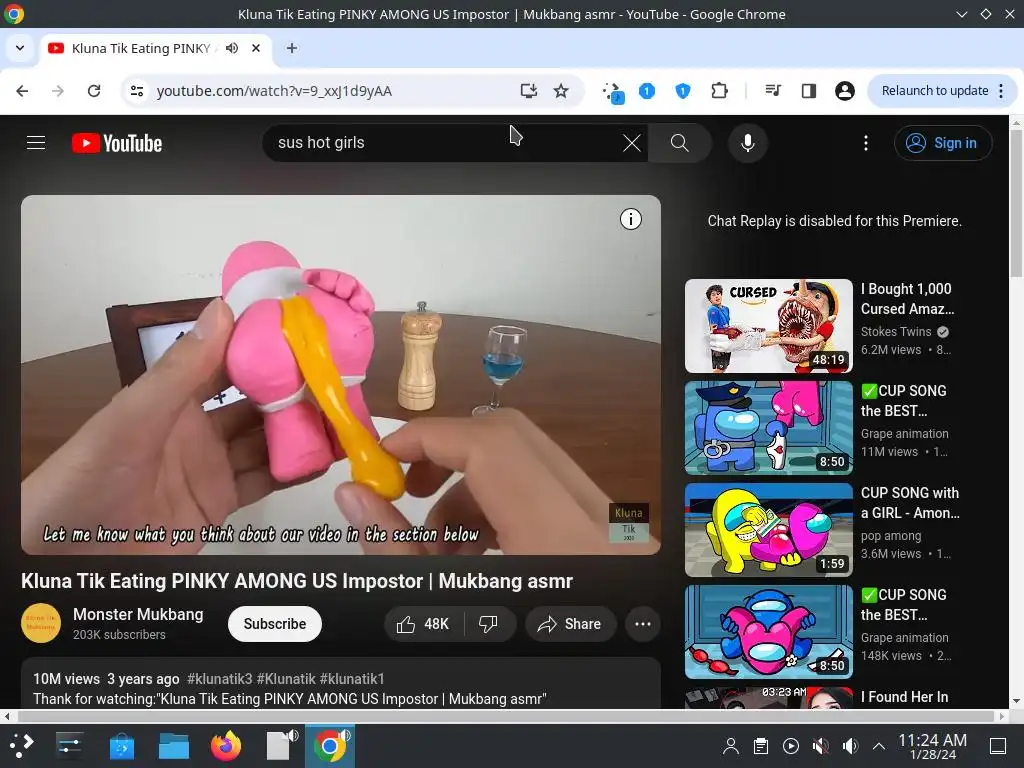Expand the tab search dropdown arrow
Screen dimensions: 1024x768
(x=20, y=48)
